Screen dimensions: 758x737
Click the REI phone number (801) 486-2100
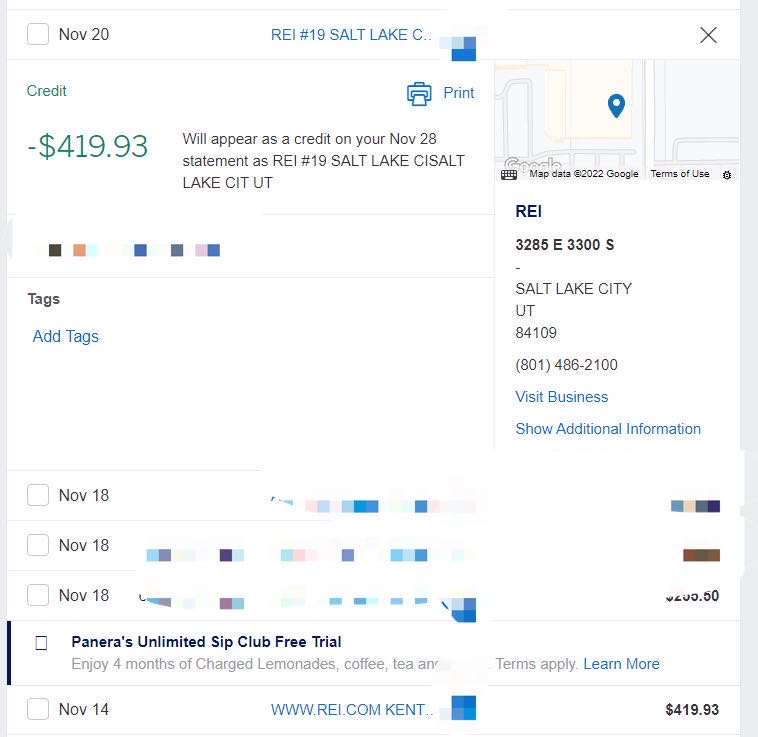566,365
